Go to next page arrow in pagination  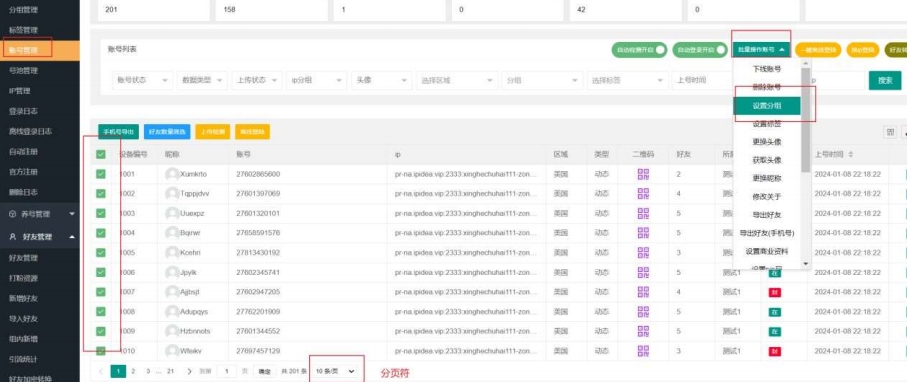tap(189, 371)
